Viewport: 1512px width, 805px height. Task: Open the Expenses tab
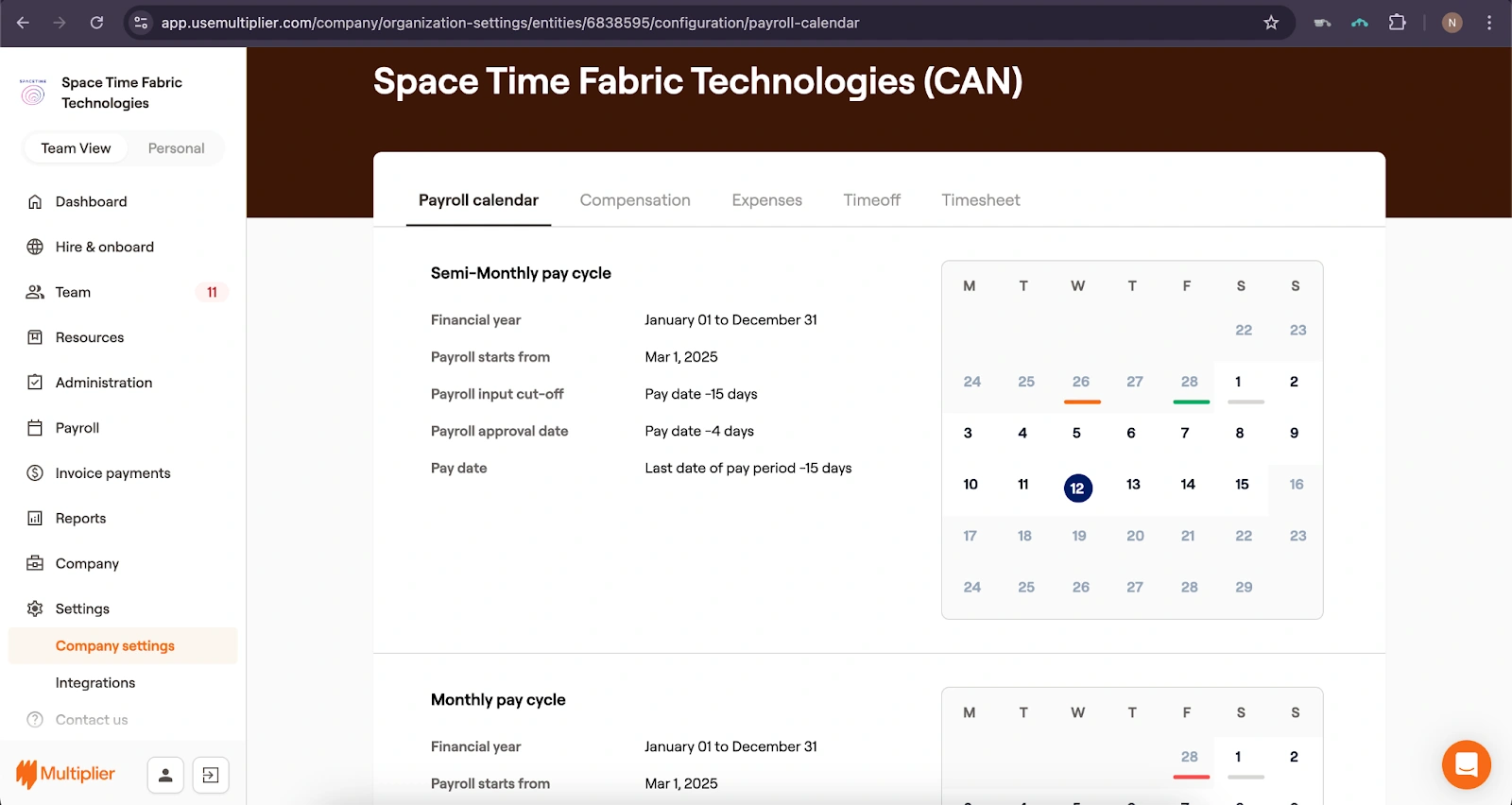[x=766, y=200]
